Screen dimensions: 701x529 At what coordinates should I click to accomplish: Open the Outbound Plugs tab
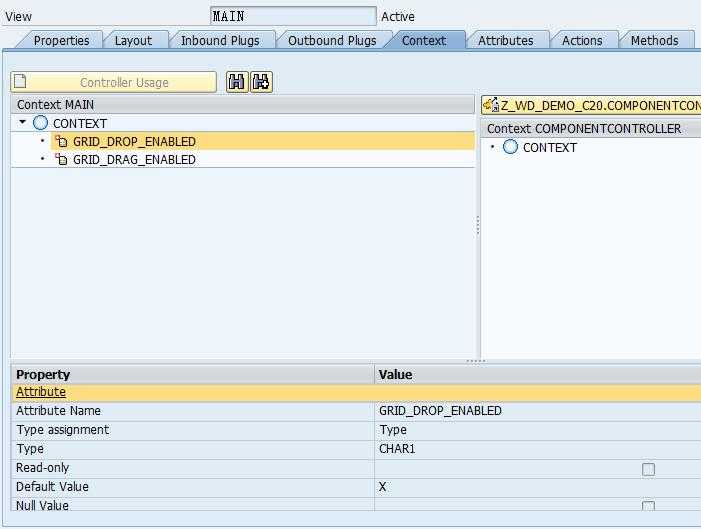332,40
